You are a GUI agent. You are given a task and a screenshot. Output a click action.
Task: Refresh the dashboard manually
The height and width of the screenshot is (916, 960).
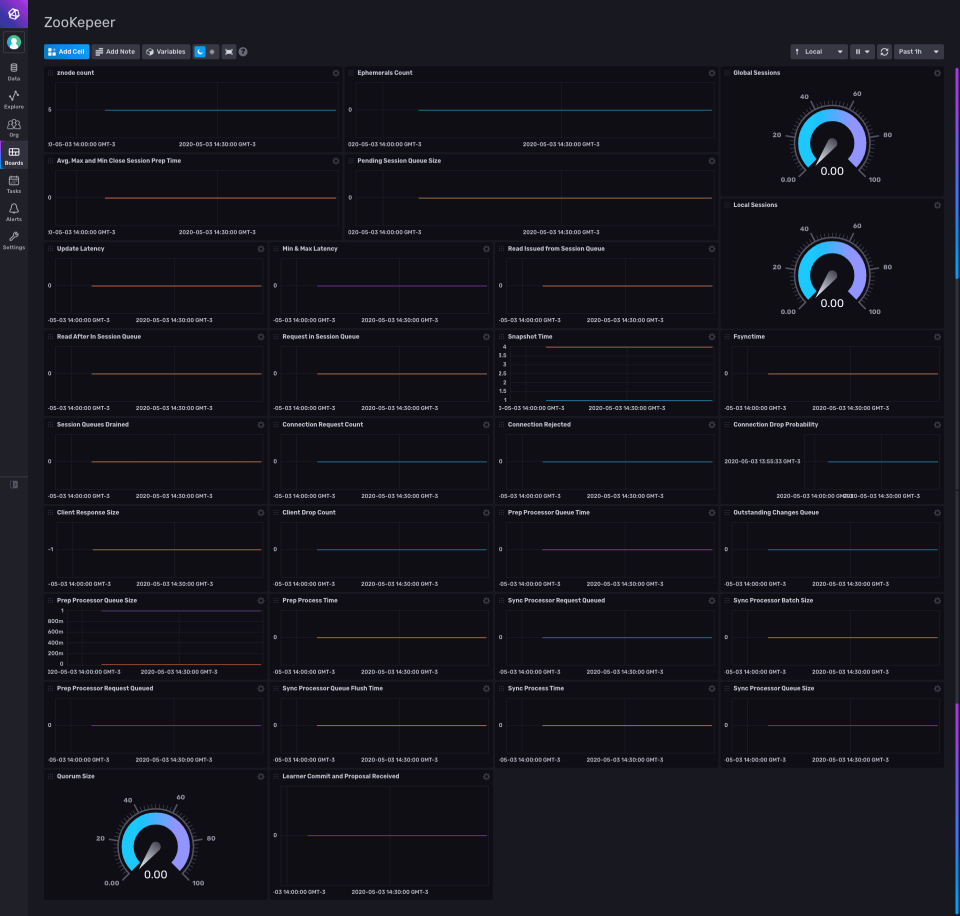(884, 51)
